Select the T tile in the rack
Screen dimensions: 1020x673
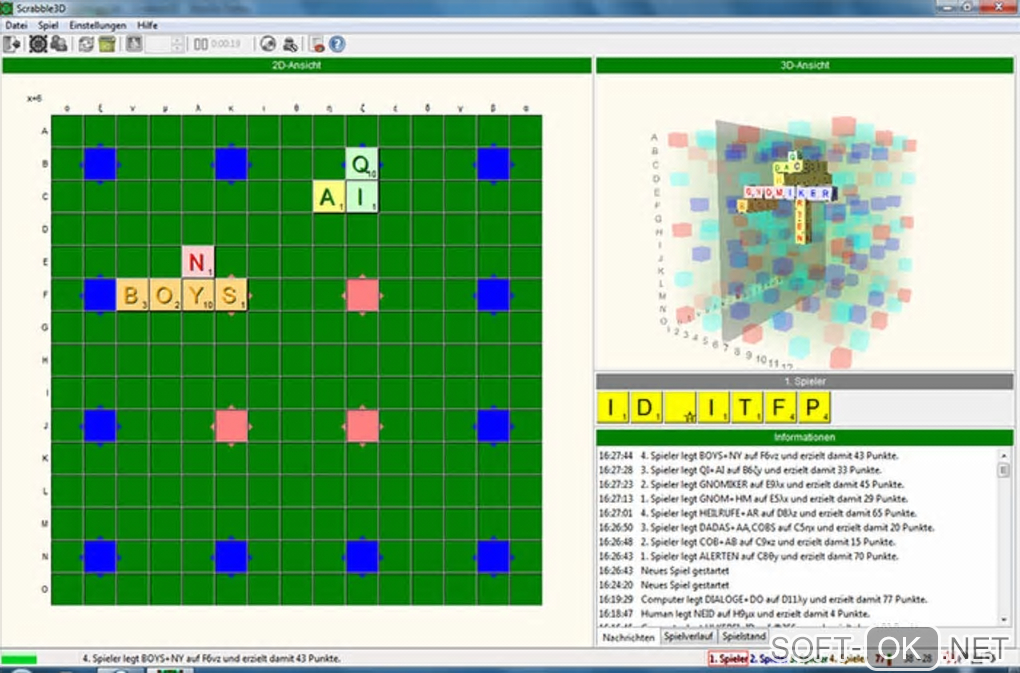[747, 408]
